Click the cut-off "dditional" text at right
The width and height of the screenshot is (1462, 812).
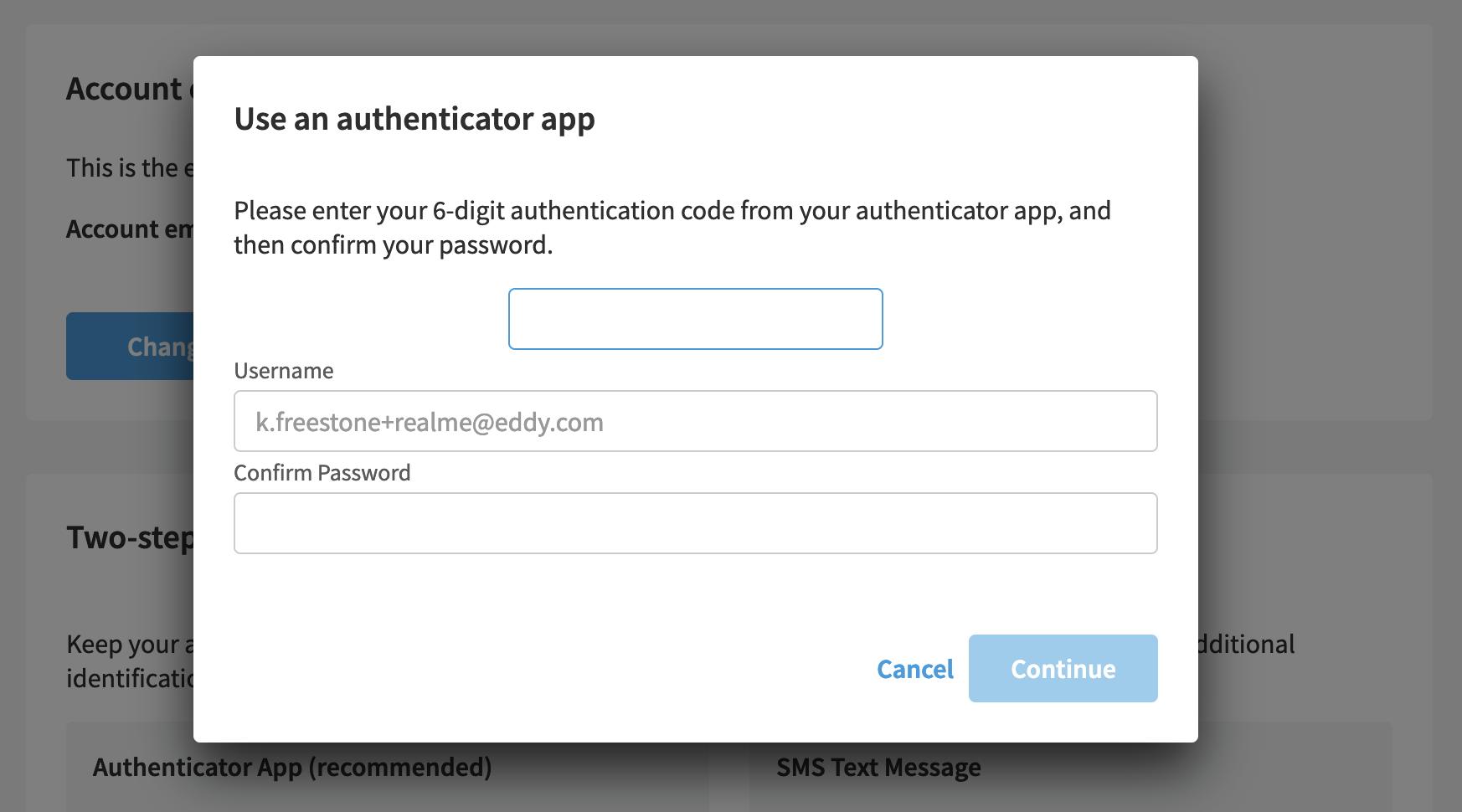click(x=1246, y=644)
